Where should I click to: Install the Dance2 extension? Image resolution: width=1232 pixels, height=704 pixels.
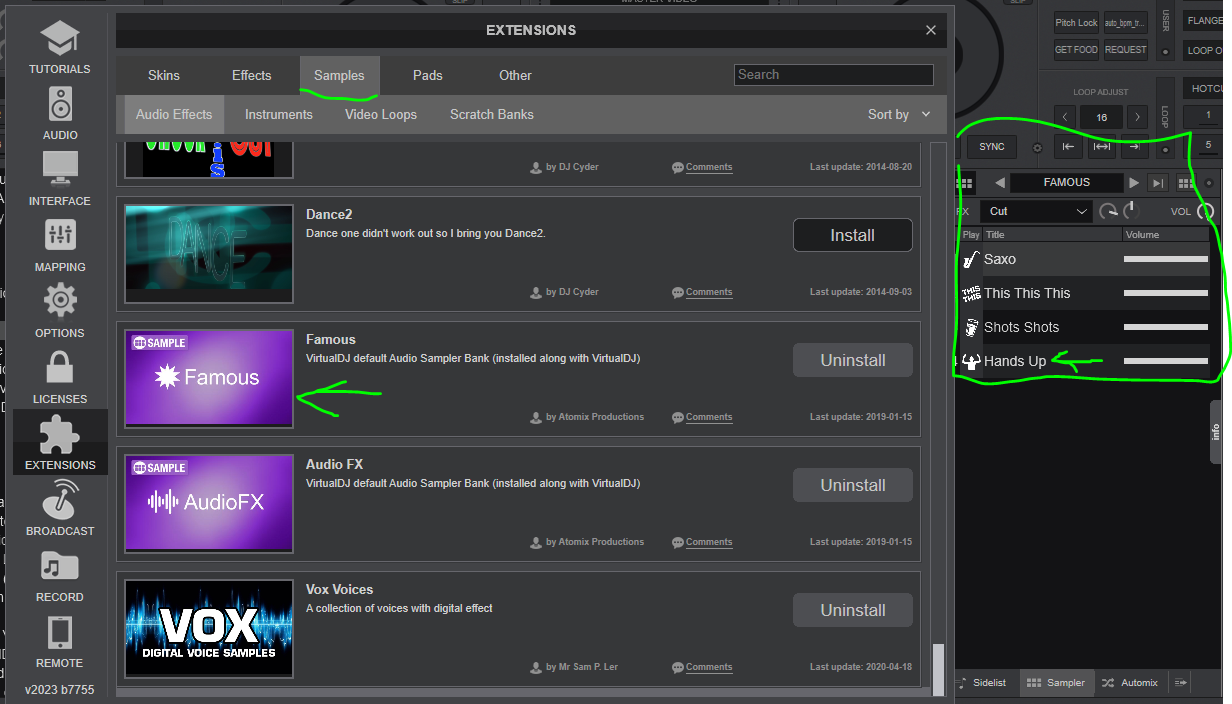[853, 236]
